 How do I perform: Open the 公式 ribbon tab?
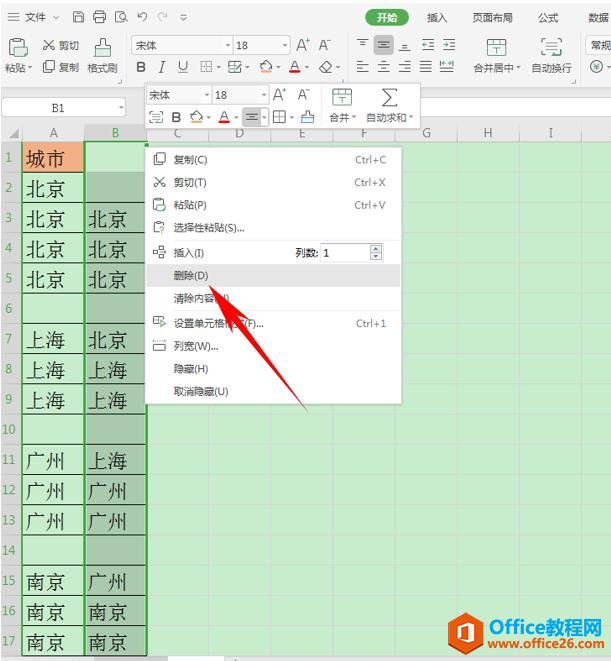(x=548, y=17)
